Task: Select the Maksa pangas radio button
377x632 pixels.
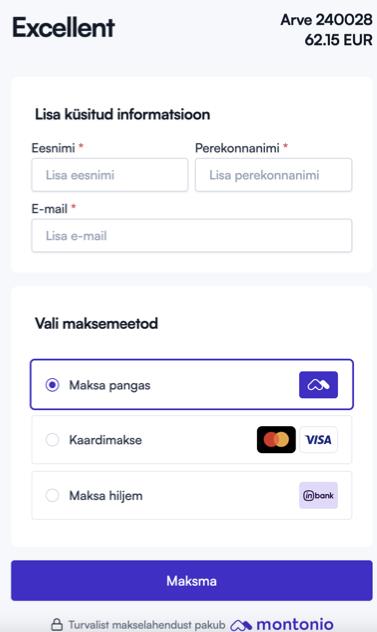Action: 52,385
